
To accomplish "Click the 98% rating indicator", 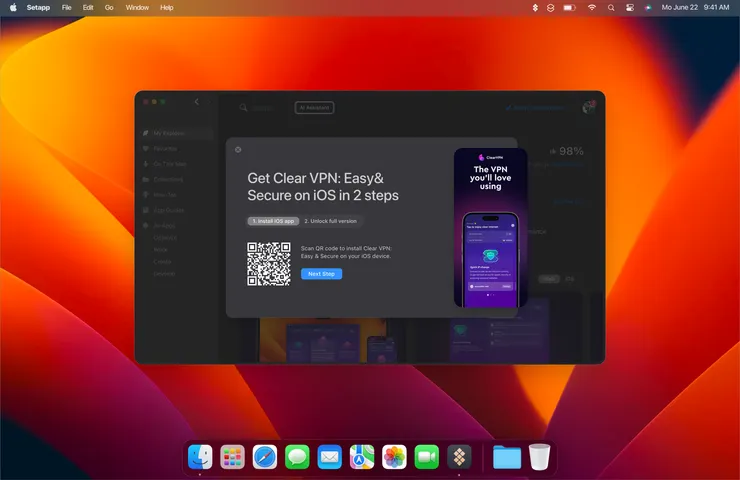I will [566, 151].
